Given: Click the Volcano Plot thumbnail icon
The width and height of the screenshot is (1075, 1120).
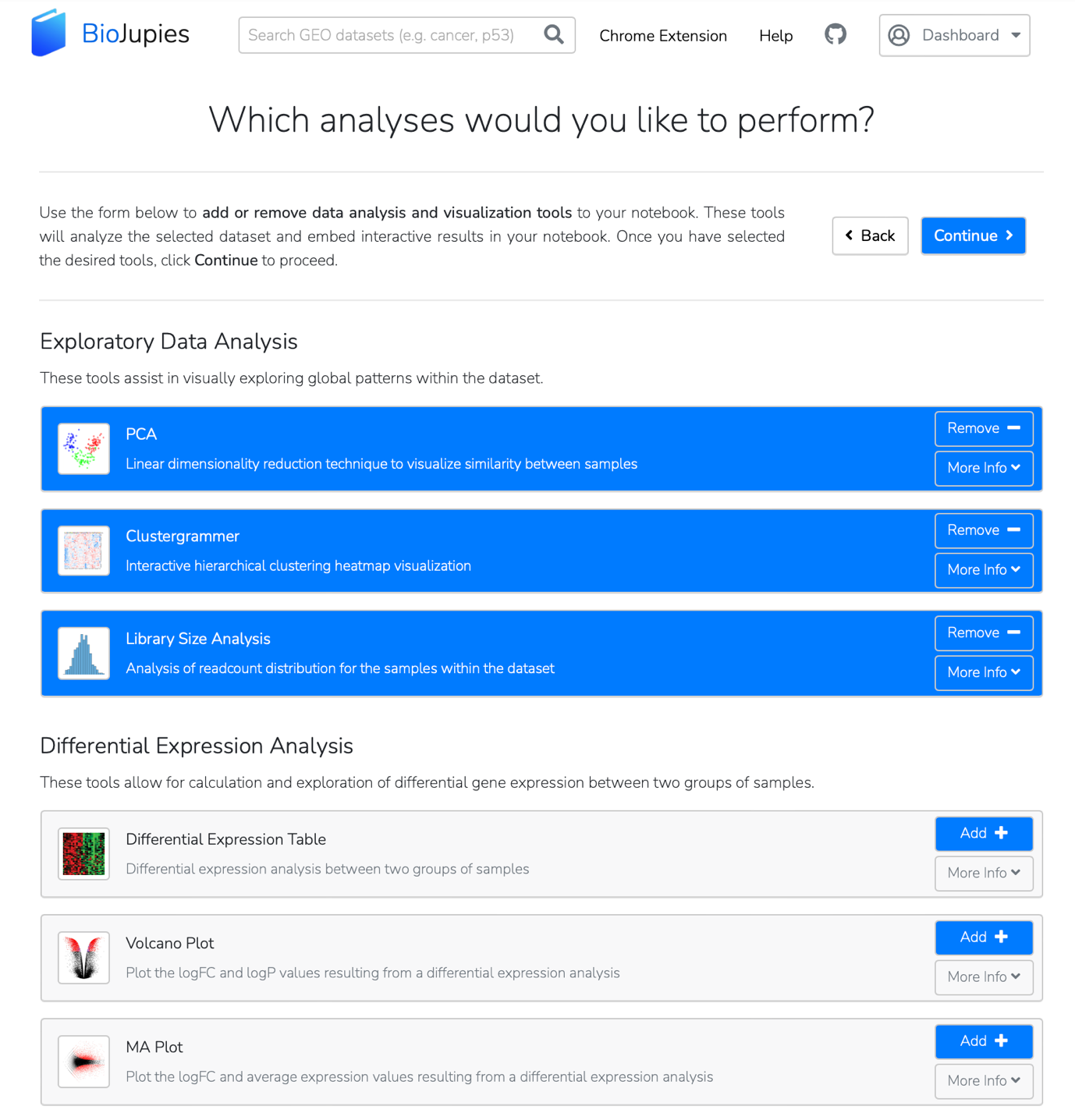Looking at the screenshot, I should (x=83, y=958).
